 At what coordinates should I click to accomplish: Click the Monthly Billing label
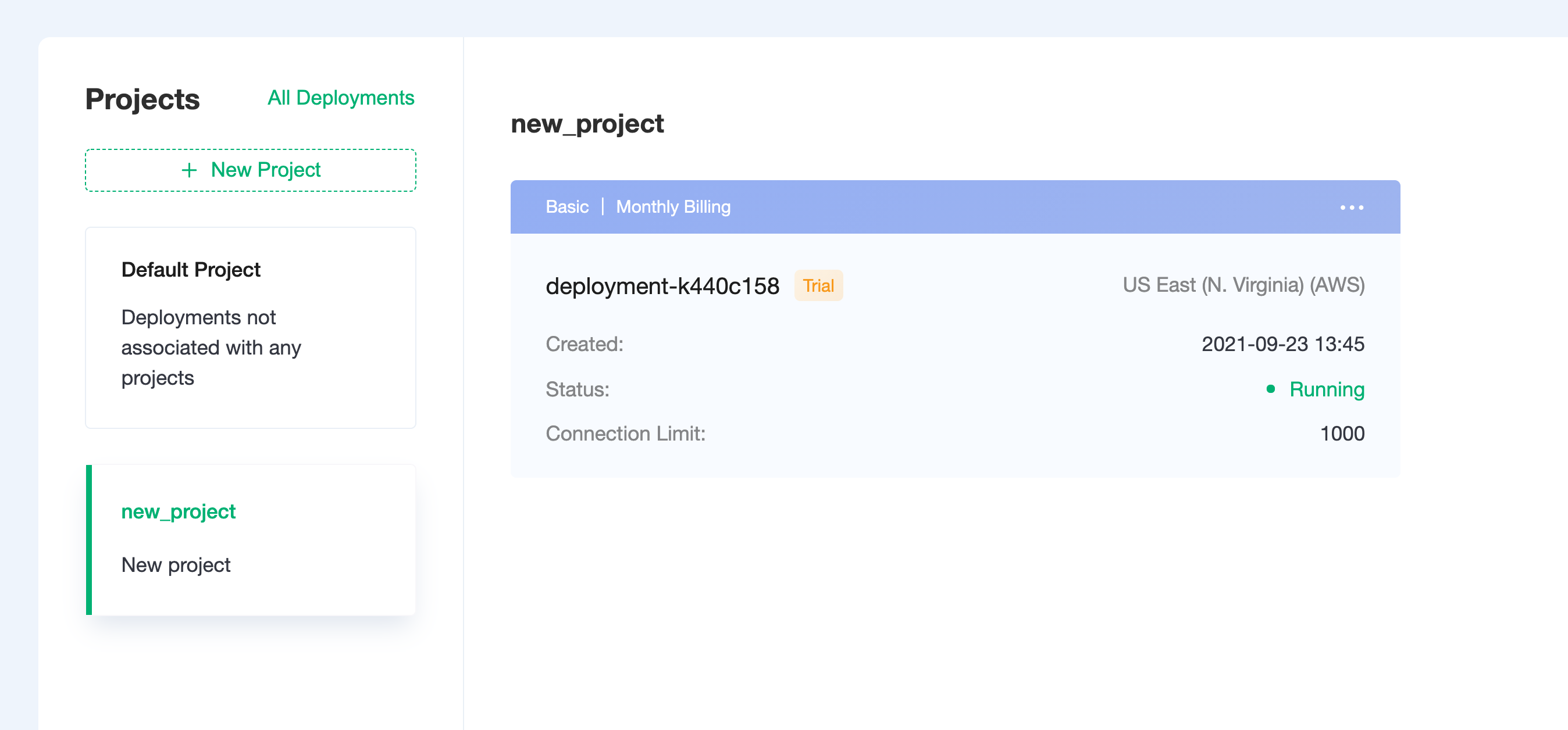(x=673, y=207)
